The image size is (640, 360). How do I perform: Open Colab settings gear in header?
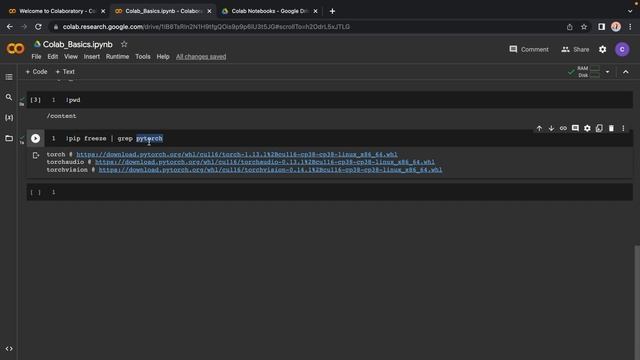click(602, 49)
